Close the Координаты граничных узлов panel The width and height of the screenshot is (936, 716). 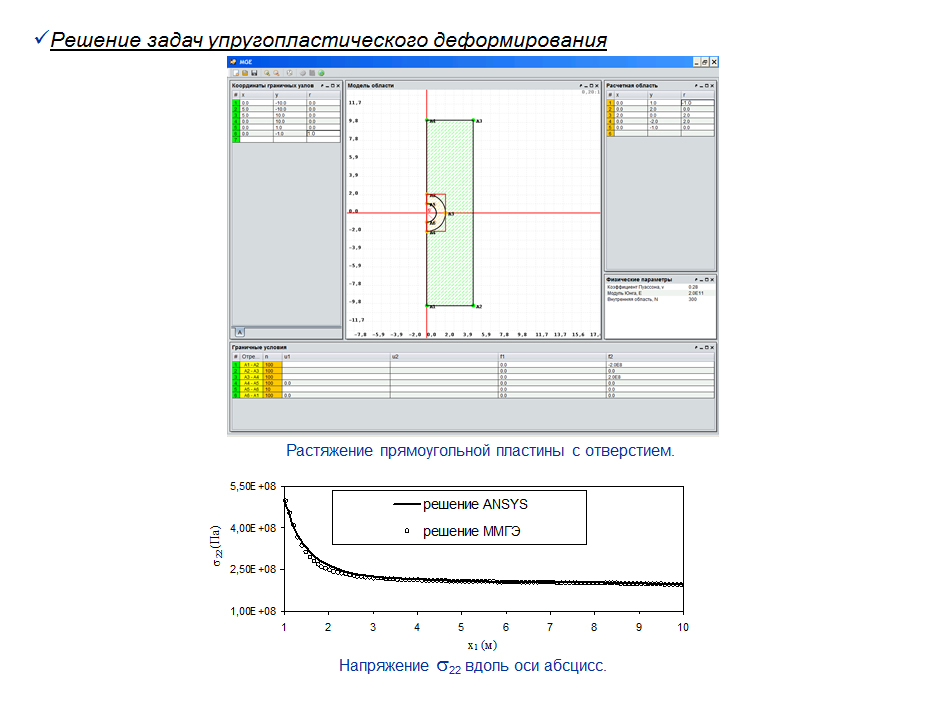click(x=338, y=86)
